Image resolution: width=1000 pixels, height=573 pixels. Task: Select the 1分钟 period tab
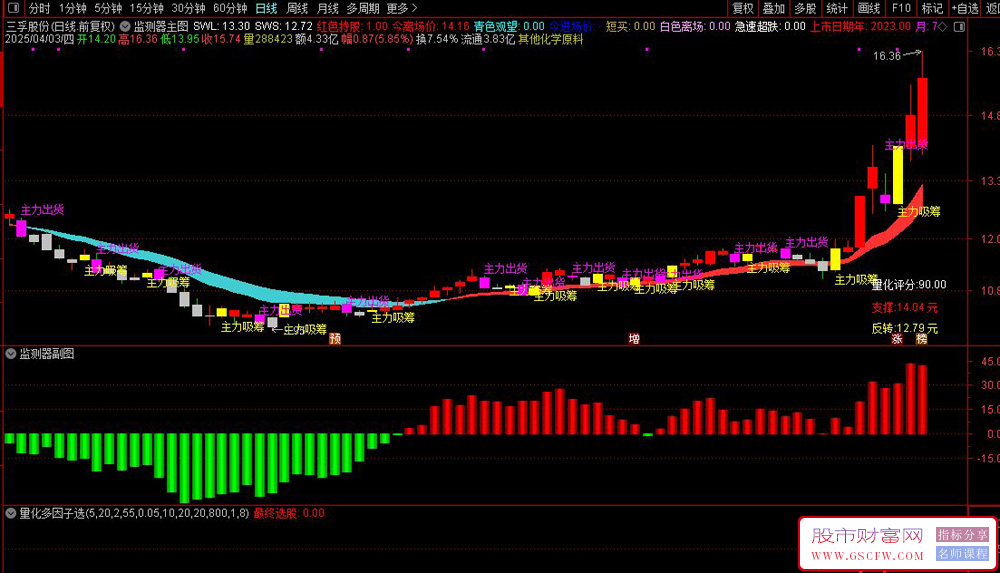click(72, 8)
